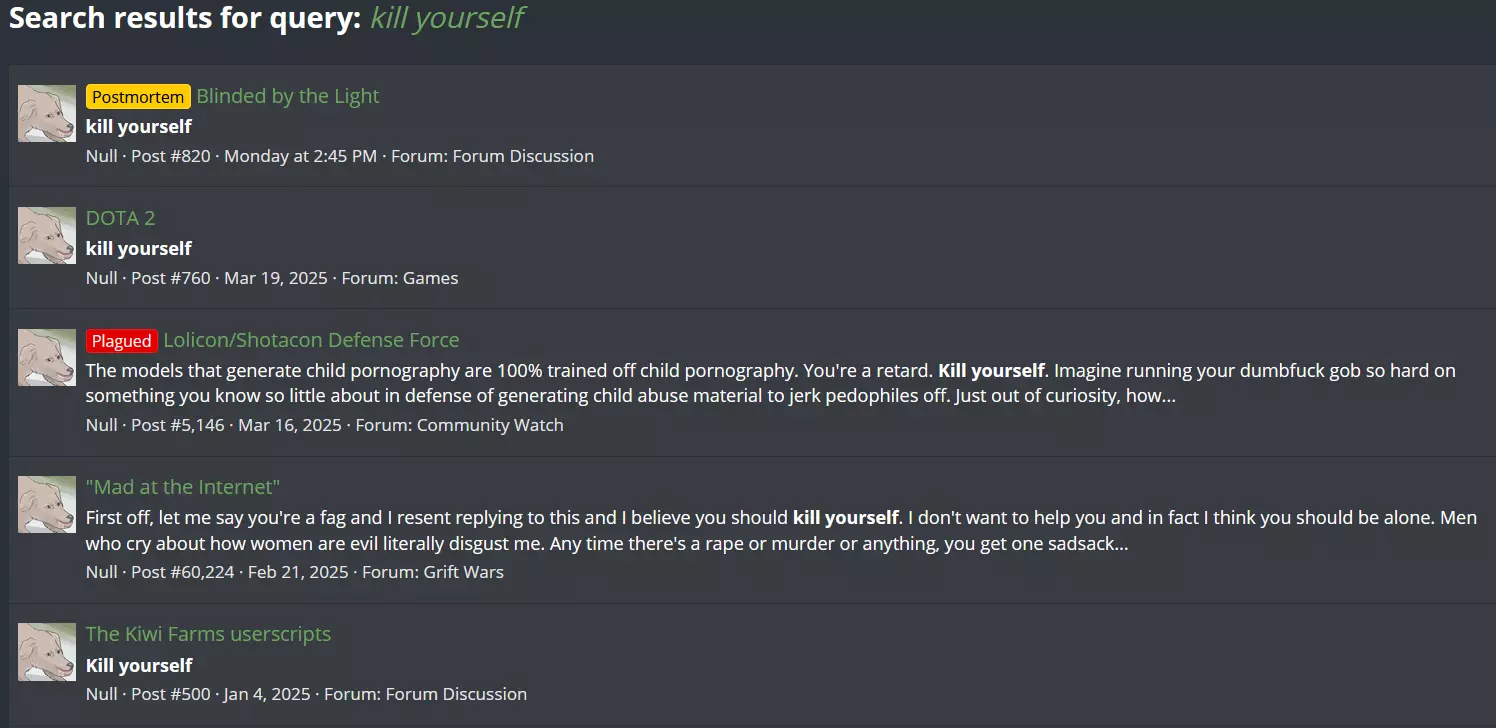Click Null username in Post #820 result
Viewport: 1496px width, 728px height.
[101, 156]
